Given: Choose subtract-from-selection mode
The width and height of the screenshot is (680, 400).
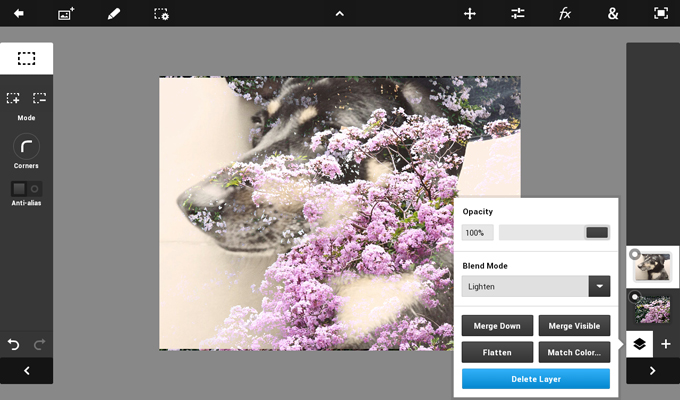Looking at the screenshot, I should [x=39, y=98].
